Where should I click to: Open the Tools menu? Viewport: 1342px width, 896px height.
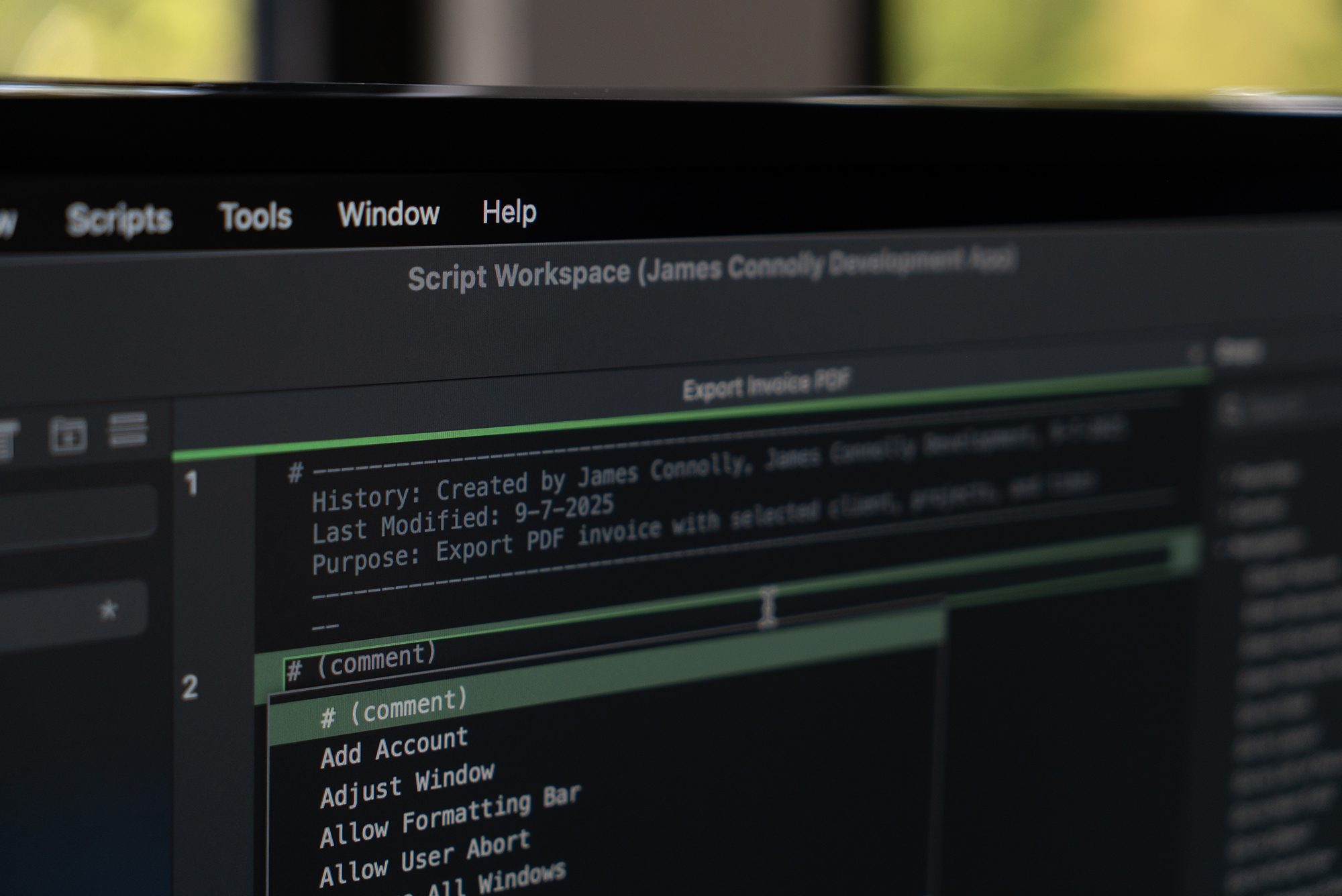click(x=256, y=217)
